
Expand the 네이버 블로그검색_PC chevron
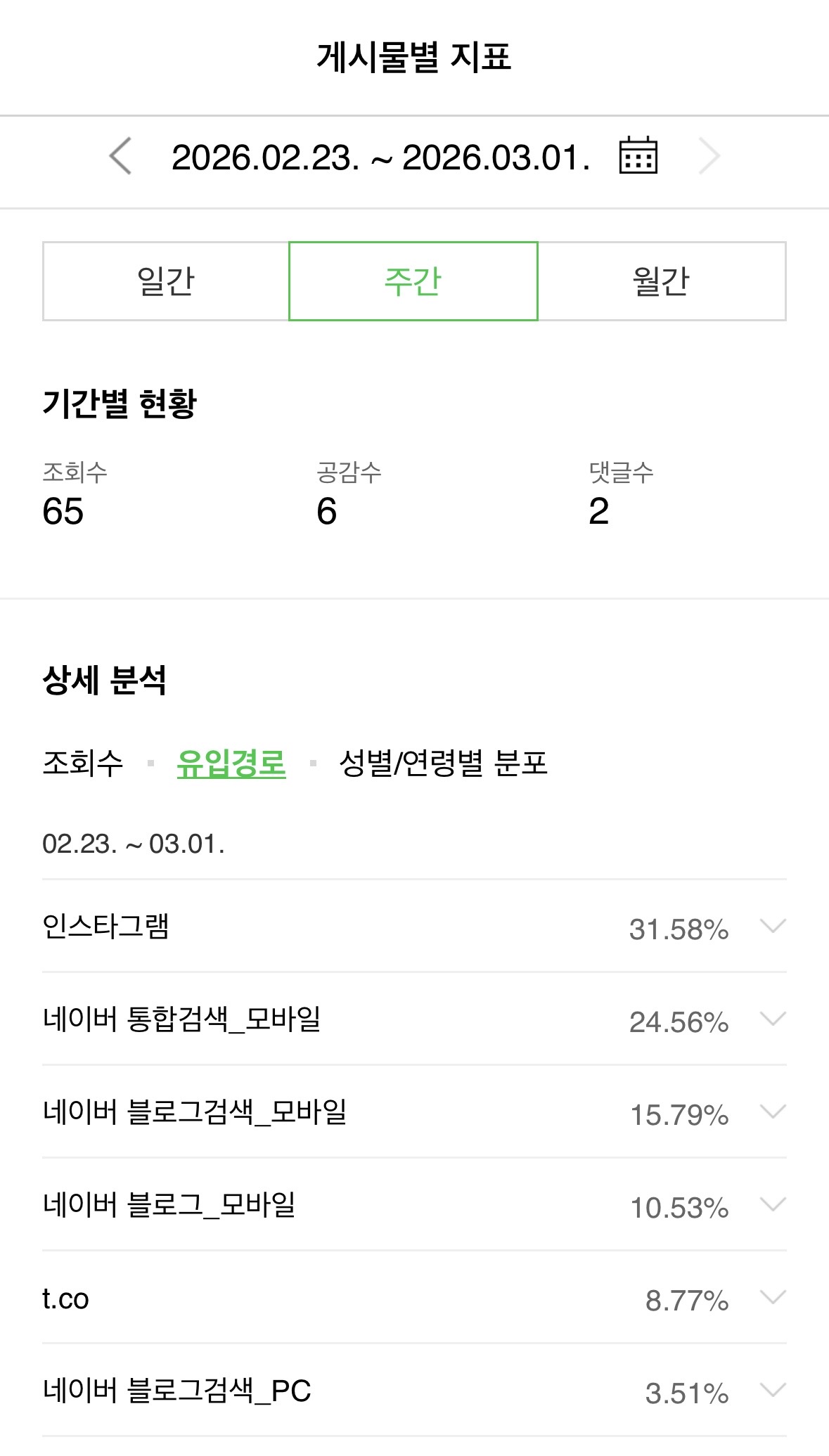pos(773,1390)
